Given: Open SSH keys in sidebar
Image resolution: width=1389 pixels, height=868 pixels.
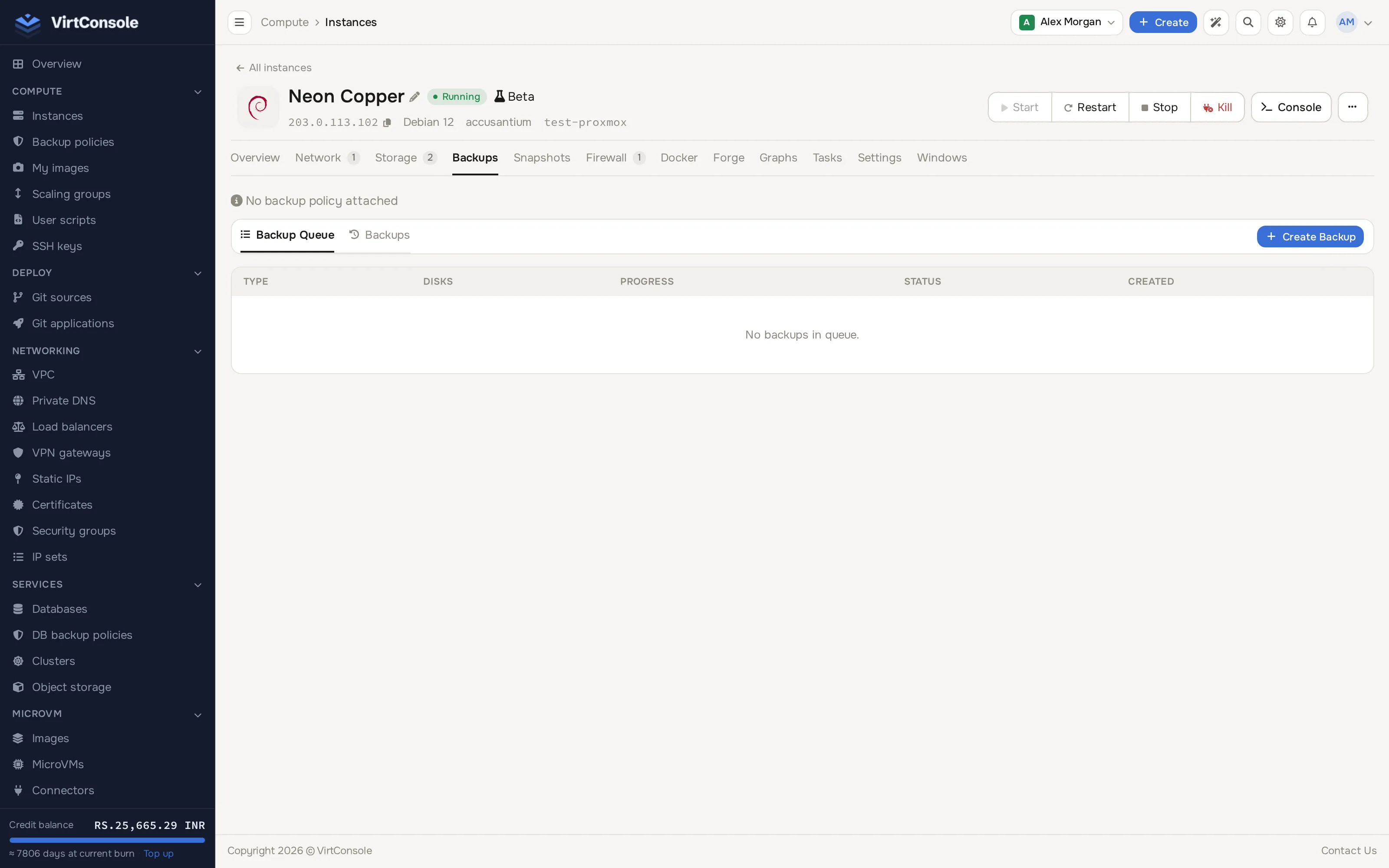Looking at the screenshot, I should tap(57, 246).
